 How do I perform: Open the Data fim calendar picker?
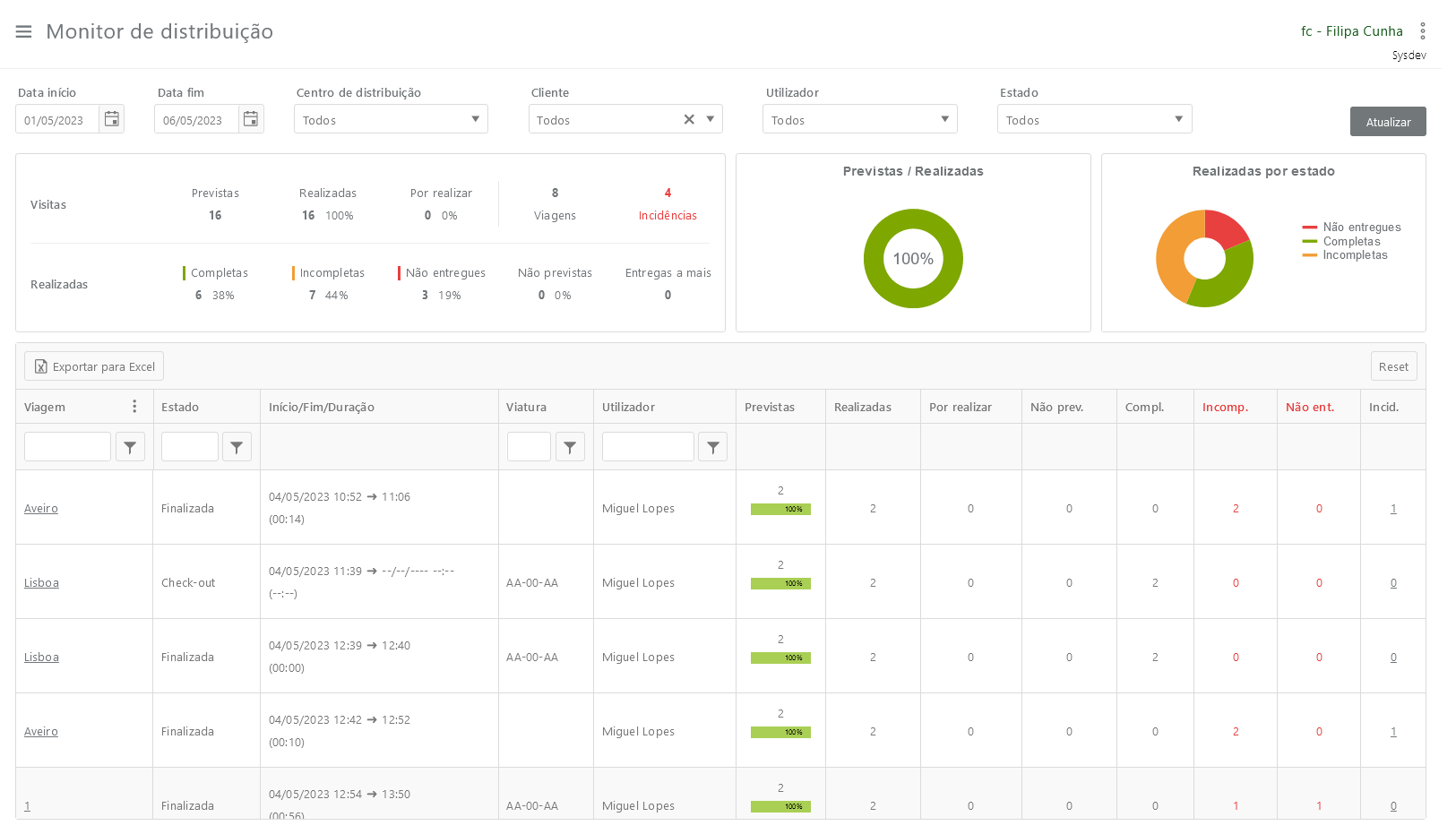click(x=251, y=119)
